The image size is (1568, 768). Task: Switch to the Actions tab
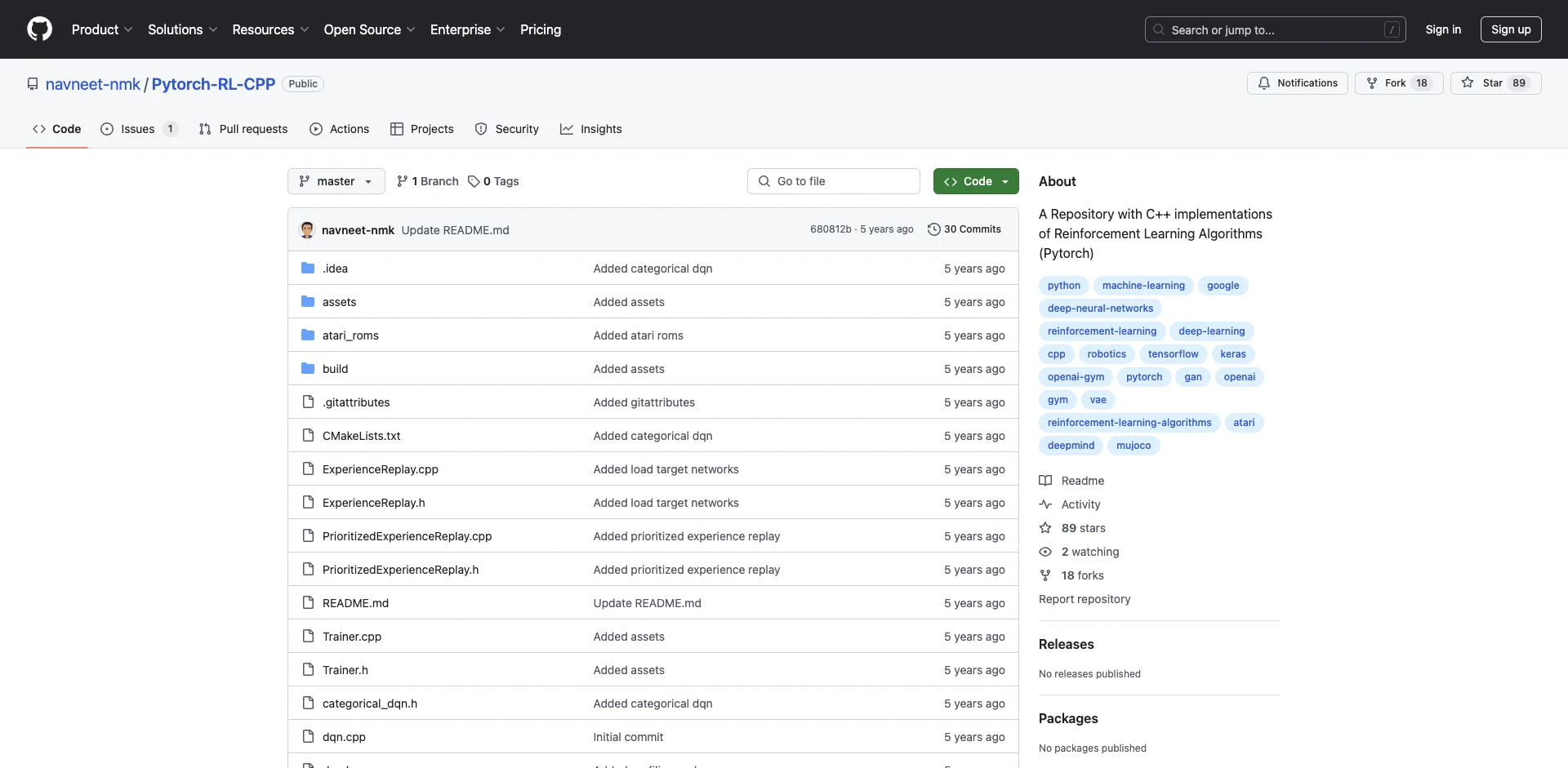(340, 129)
